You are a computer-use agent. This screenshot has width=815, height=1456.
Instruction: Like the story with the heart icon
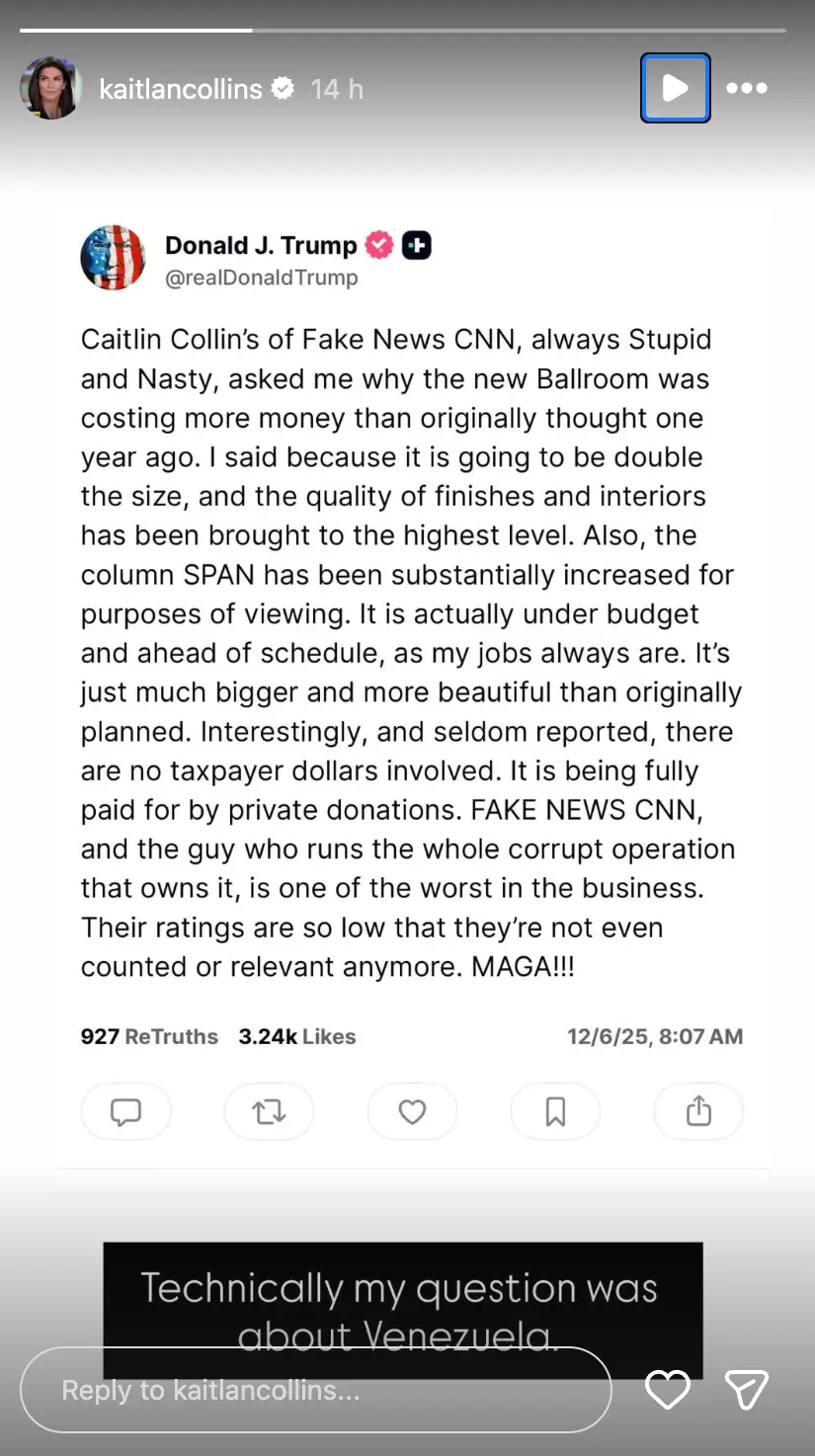pos(668,1389)
